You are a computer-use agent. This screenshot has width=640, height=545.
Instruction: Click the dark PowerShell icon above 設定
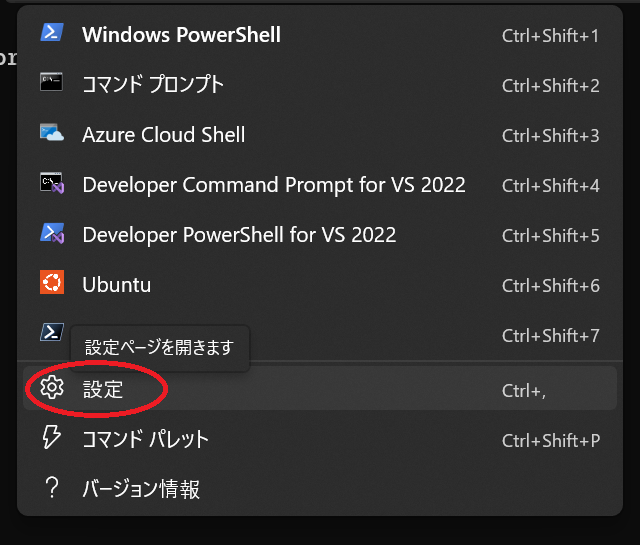click(52, 332)
